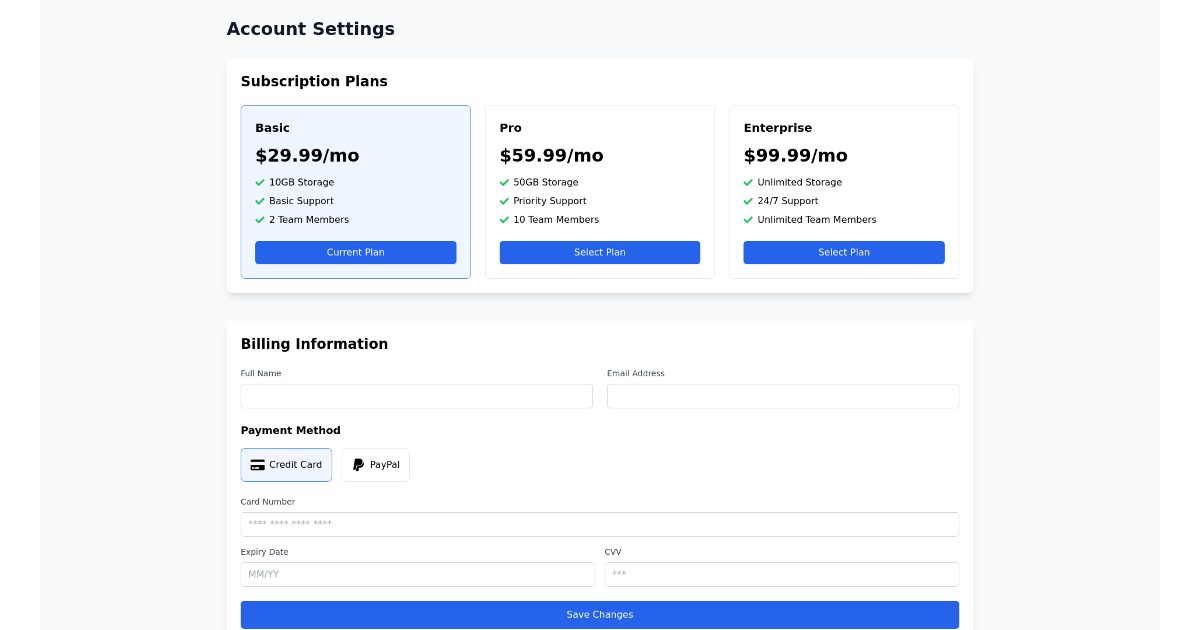Focus the Card Number field
This screenshot has width=1200, height=630.
coord(600,523)
